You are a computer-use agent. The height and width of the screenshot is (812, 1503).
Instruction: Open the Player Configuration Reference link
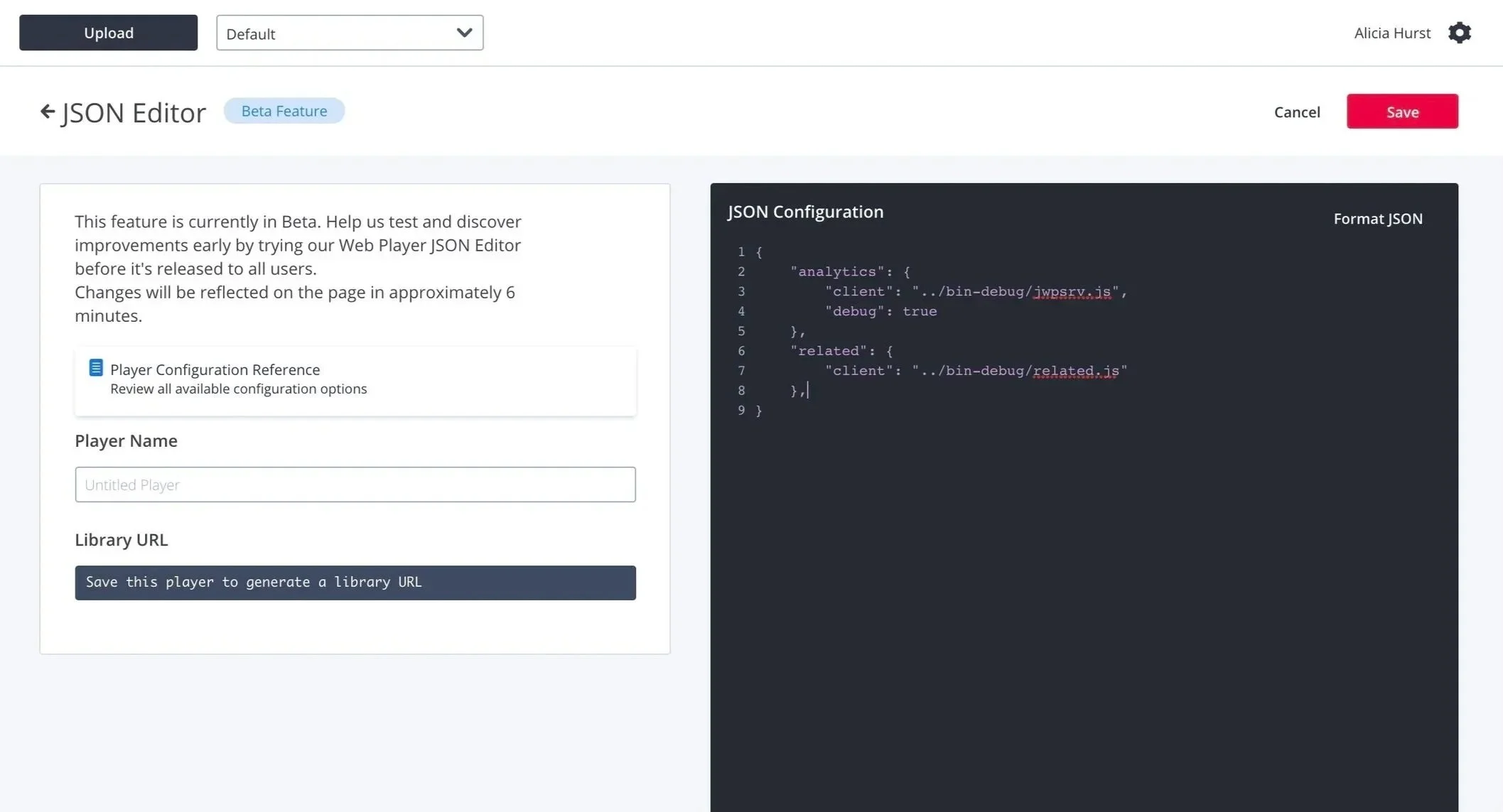click(x=215, y=369)
